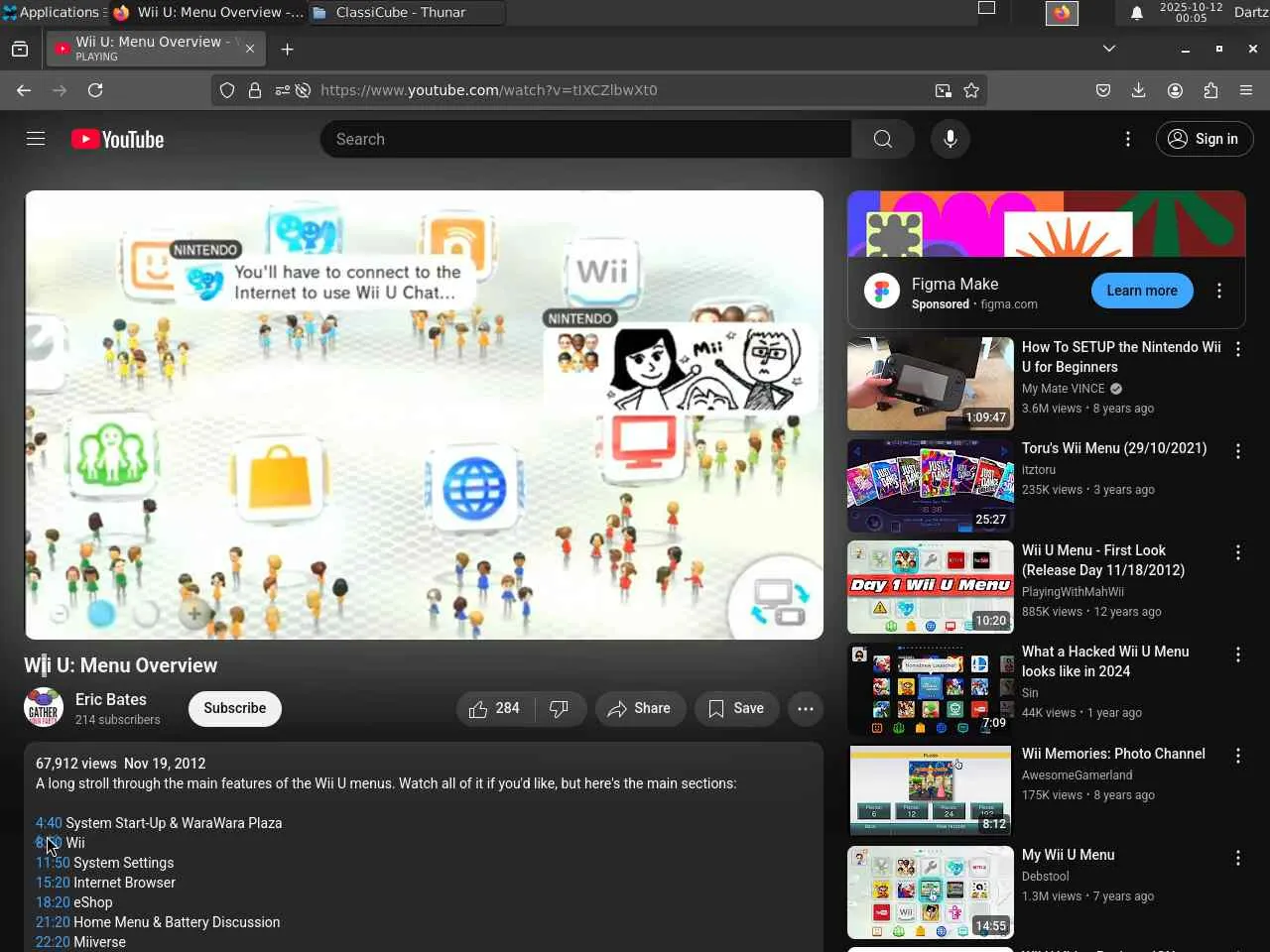
Task: List all tabs with the chevron
Action: click(x=1109, y=49)
